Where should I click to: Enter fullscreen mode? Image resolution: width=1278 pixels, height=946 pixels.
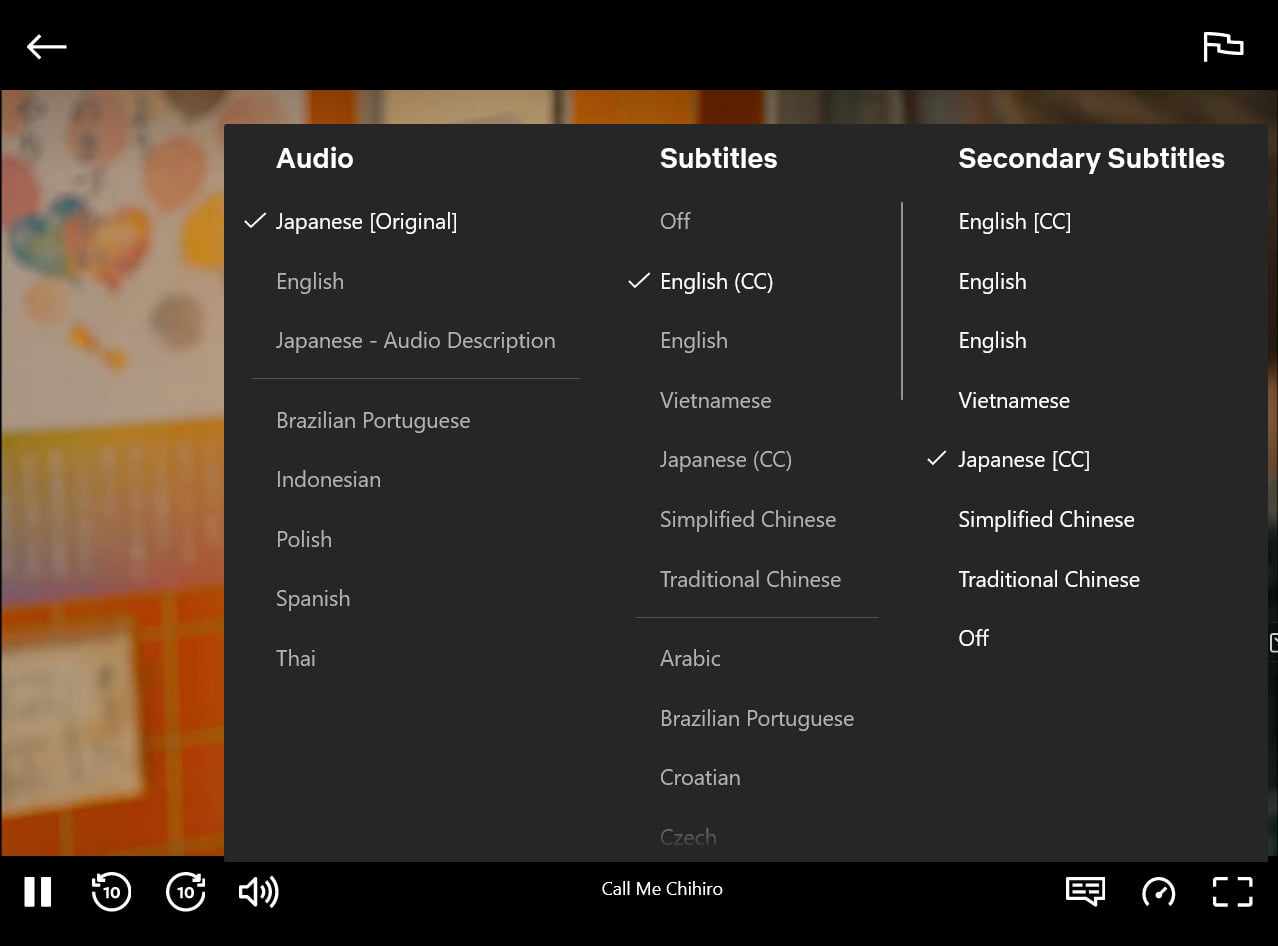pyautogui.click(x=1232, y=891)
